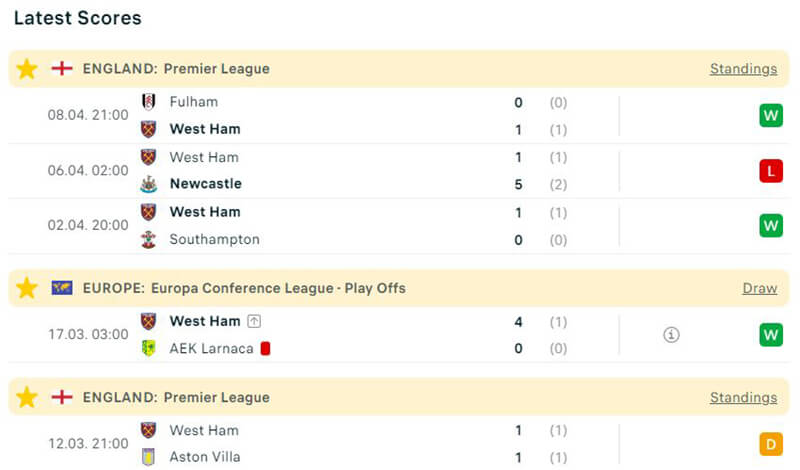Click the Newcastle club crest icon
Viewport: 800px width, 470px height.
(x=149, y=184)
